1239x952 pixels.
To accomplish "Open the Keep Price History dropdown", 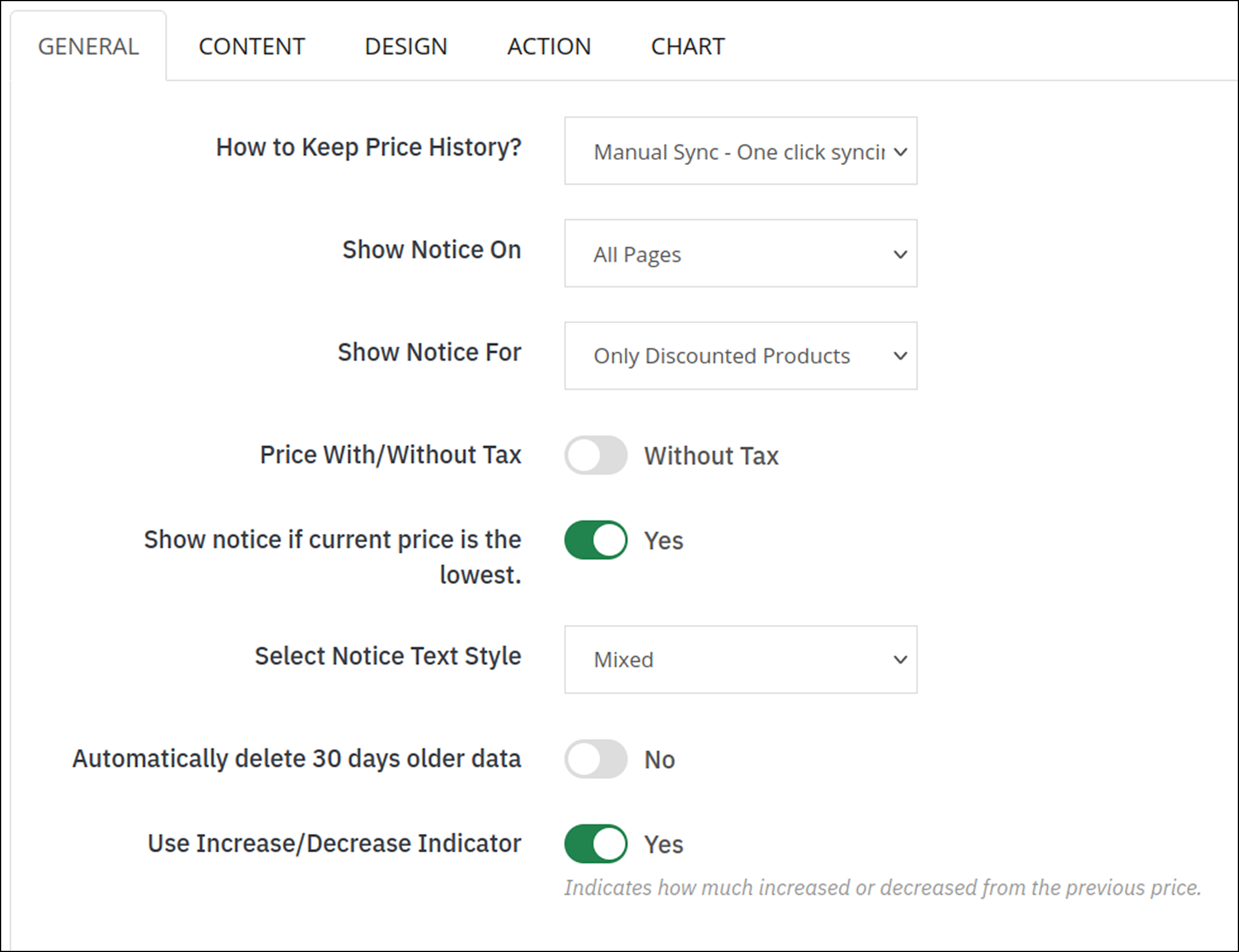I will (x=740, y=151).
